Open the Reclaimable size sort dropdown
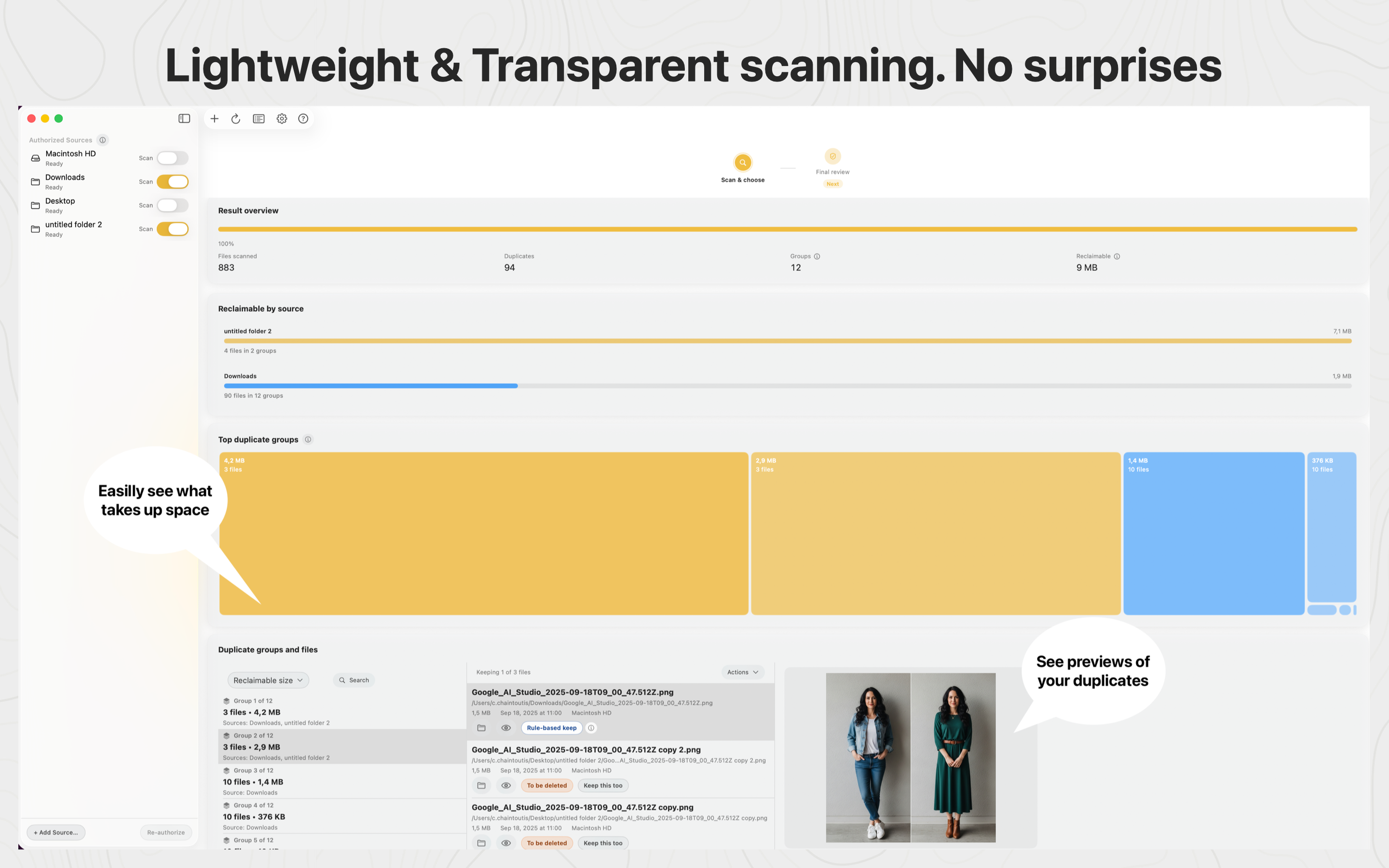 268,680
